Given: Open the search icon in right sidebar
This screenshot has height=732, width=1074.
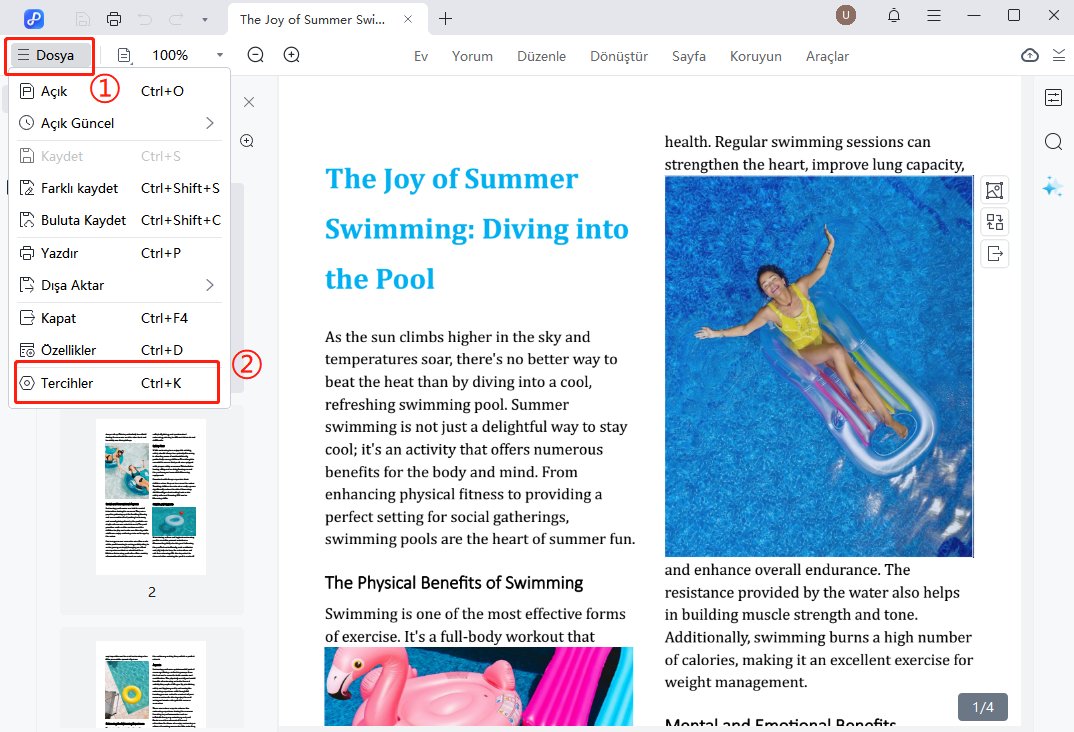Looking at the screenshot, I should 1053,142.
